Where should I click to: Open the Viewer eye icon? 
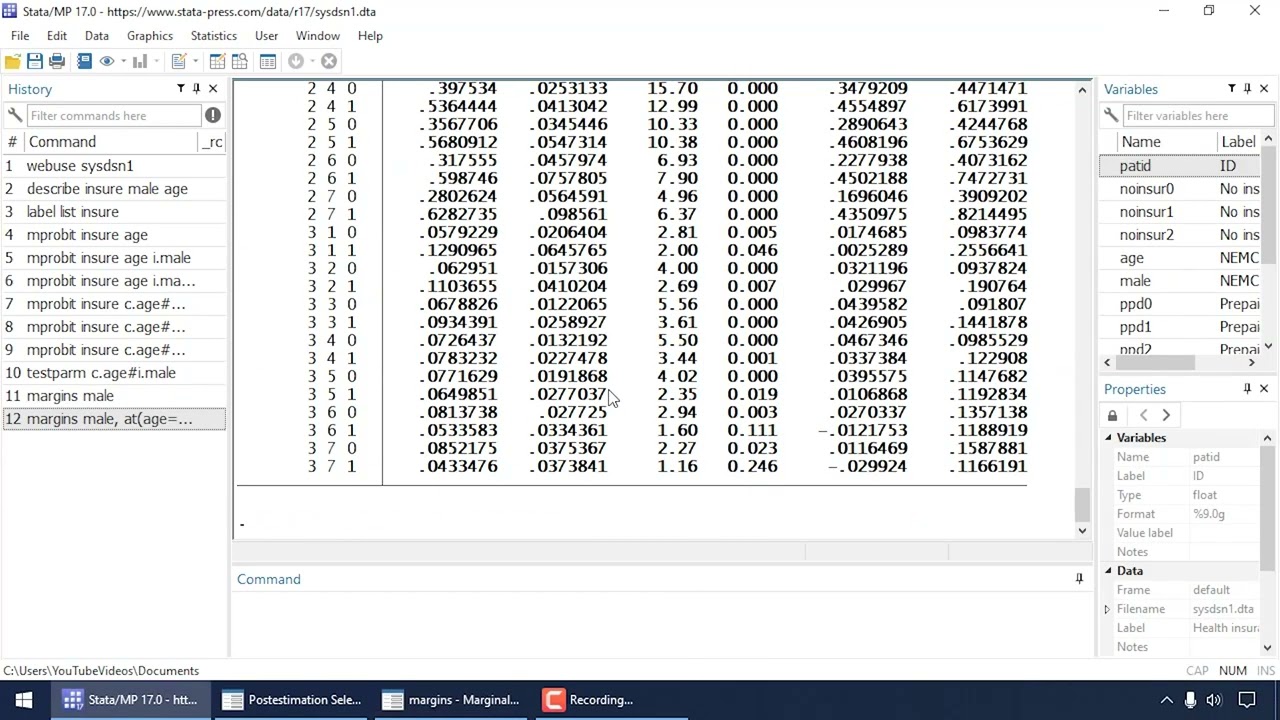pos(107,61)
